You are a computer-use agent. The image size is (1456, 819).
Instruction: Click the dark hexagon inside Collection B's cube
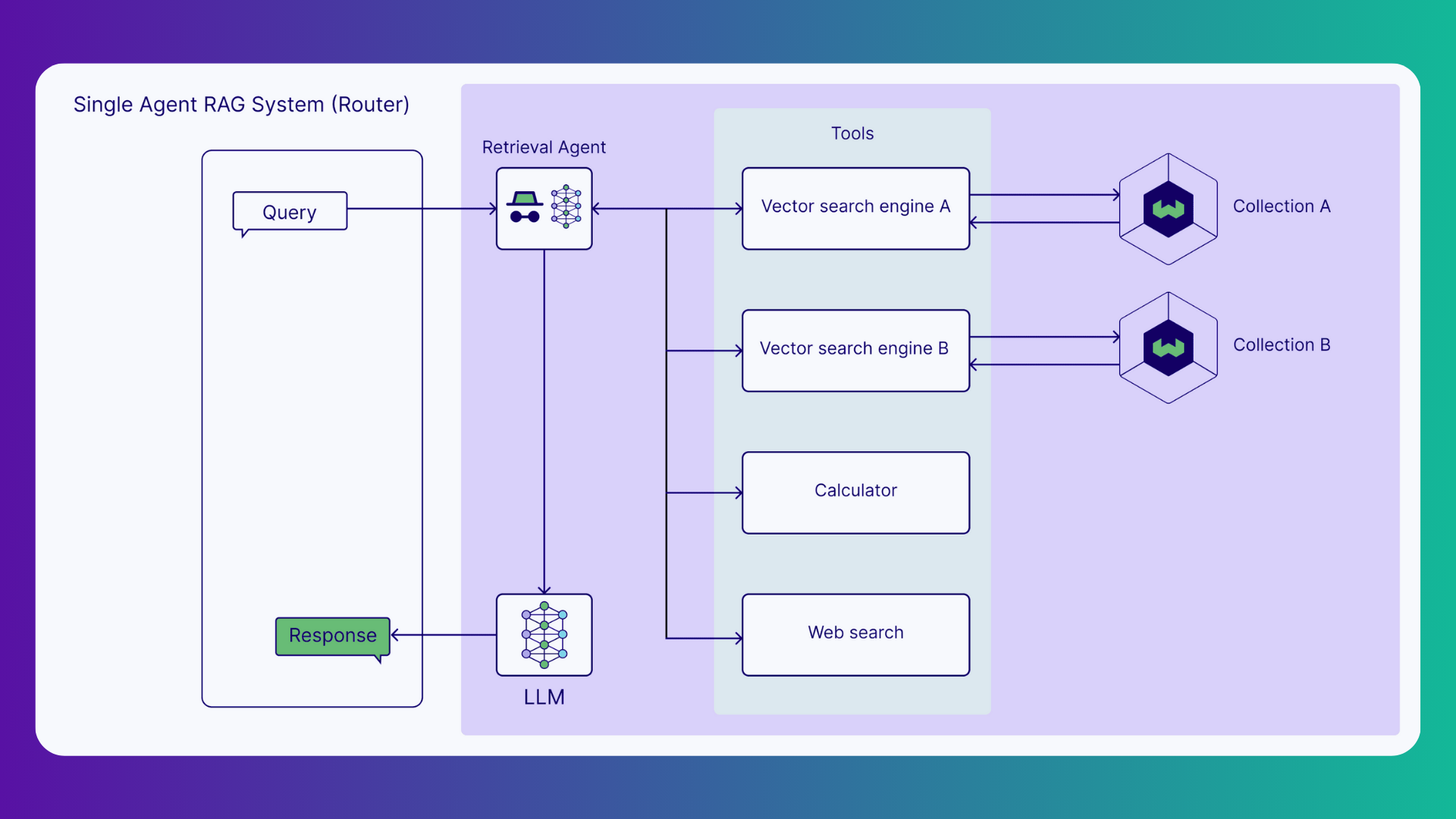point(1168,348)
